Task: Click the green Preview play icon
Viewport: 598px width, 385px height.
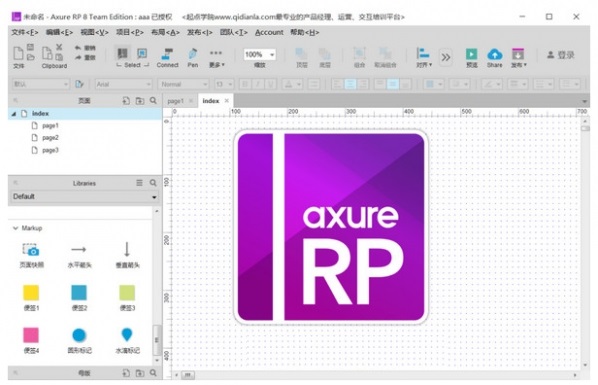Action: 471,55
